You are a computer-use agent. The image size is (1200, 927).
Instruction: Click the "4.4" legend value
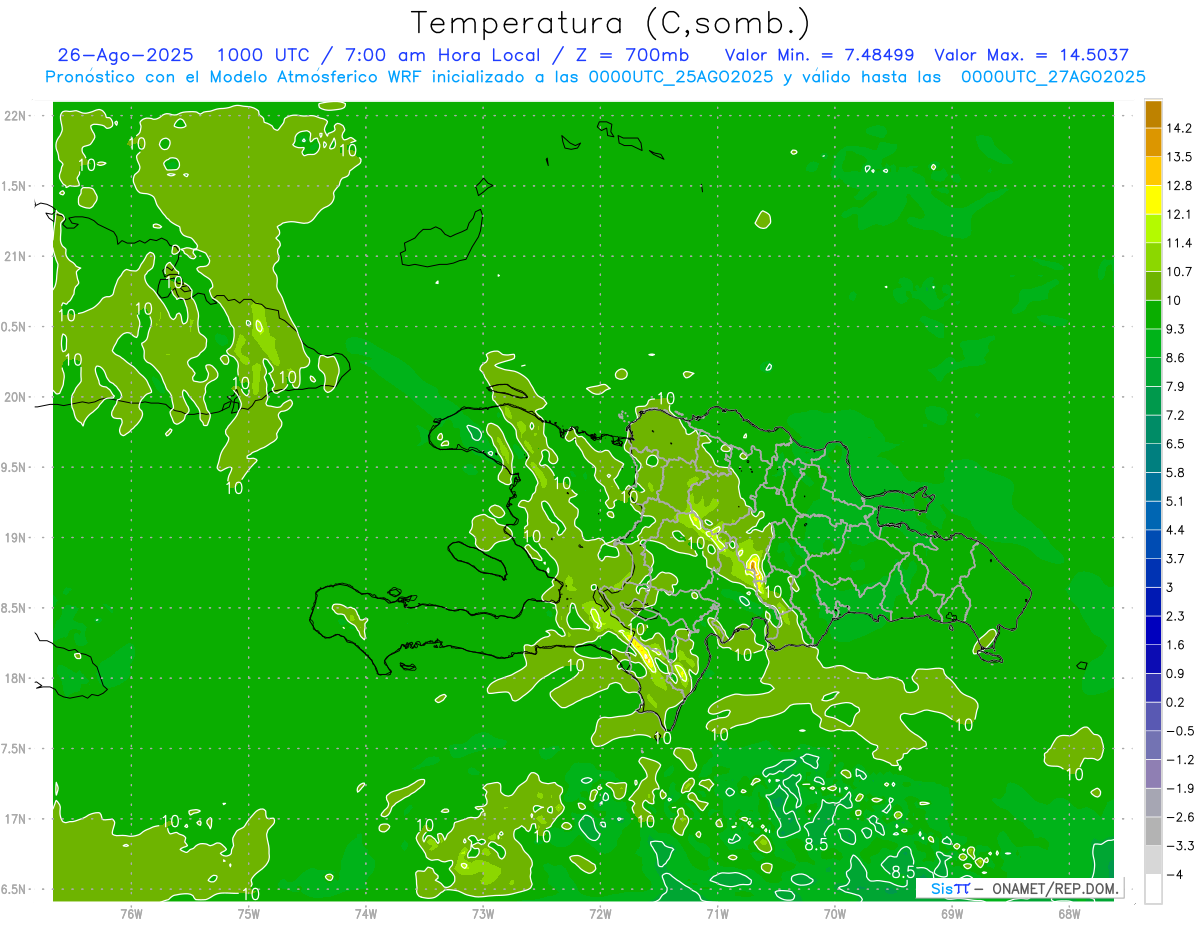tap(1175, 530)
